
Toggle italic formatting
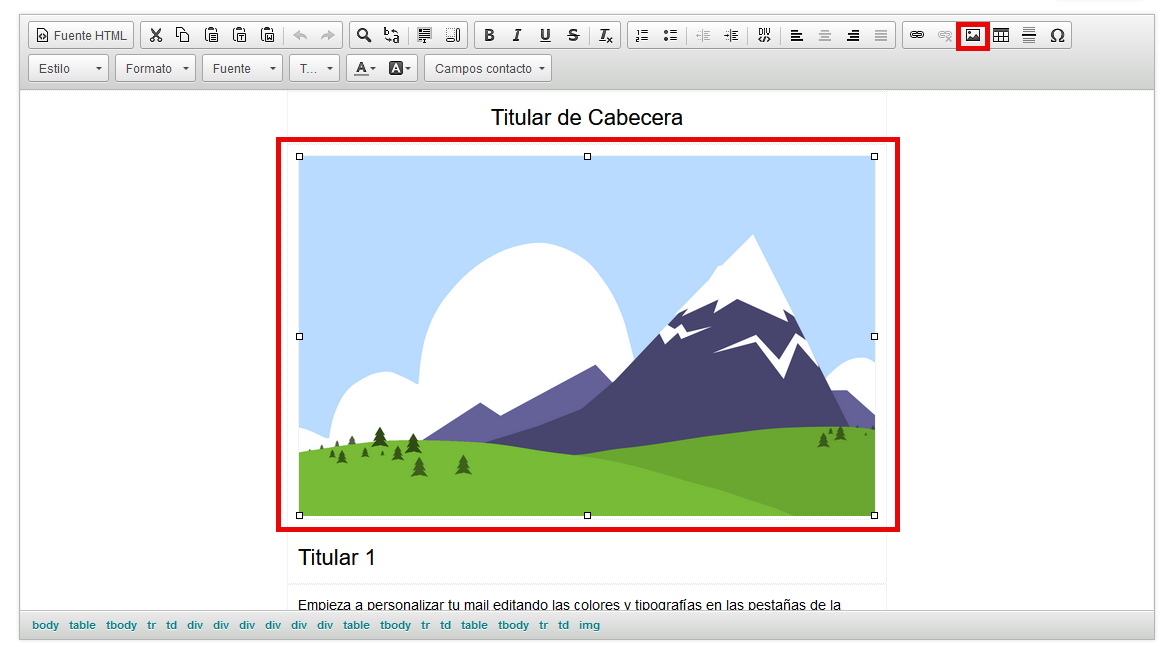pyautogui.click(x=517, y=36)
